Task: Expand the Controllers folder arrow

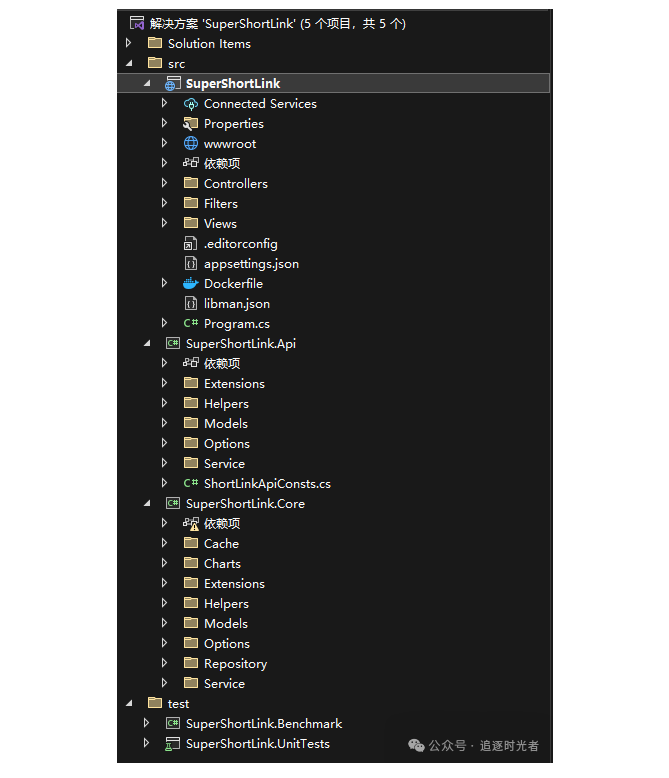Action: tap(165, 184)
